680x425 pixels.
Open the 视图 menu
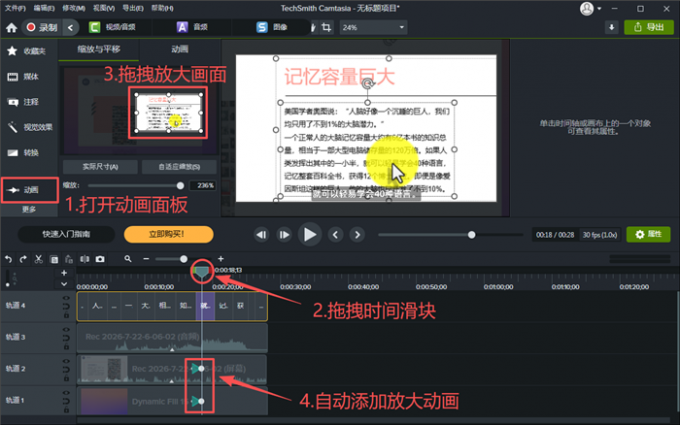pyautogui.click(x=104, y=8)
